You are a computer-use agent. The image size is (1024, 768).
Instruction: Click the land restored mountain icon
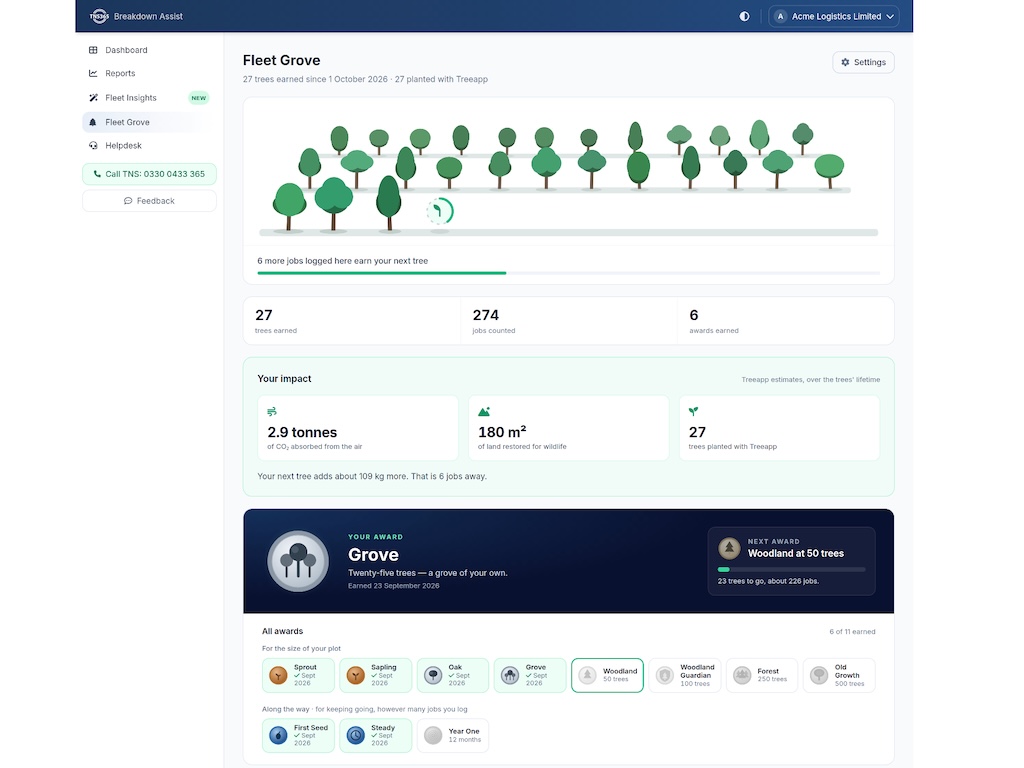pos(484,411)
